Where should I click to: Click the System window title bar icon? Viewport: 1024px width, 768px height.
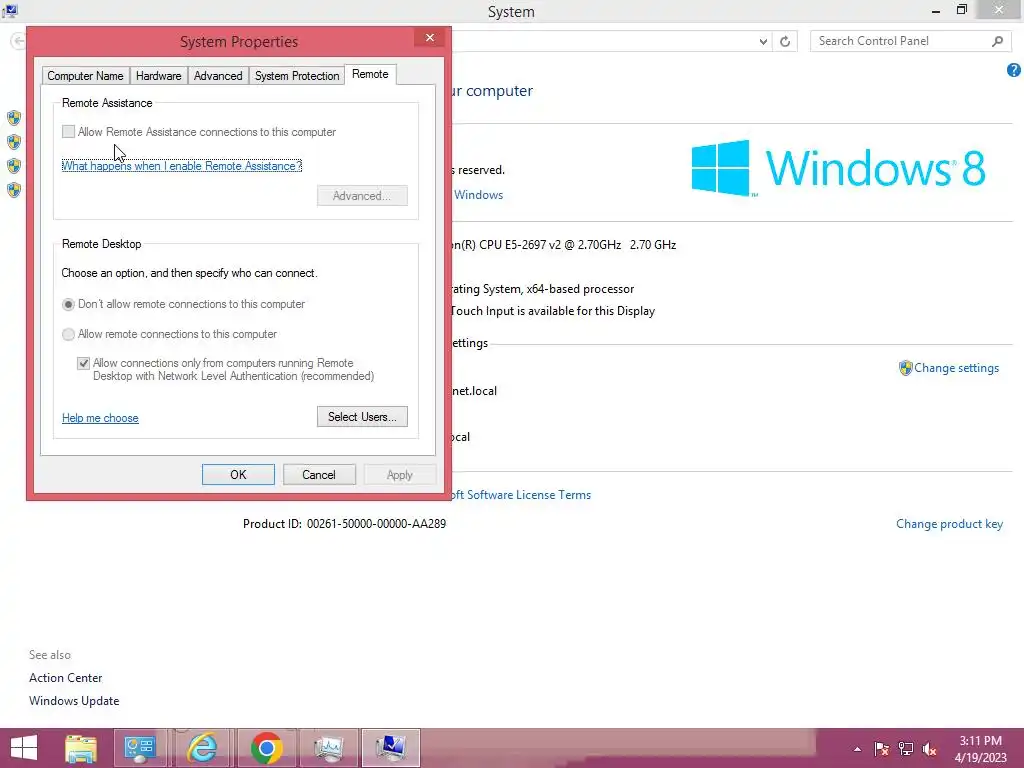coord(10,10)
